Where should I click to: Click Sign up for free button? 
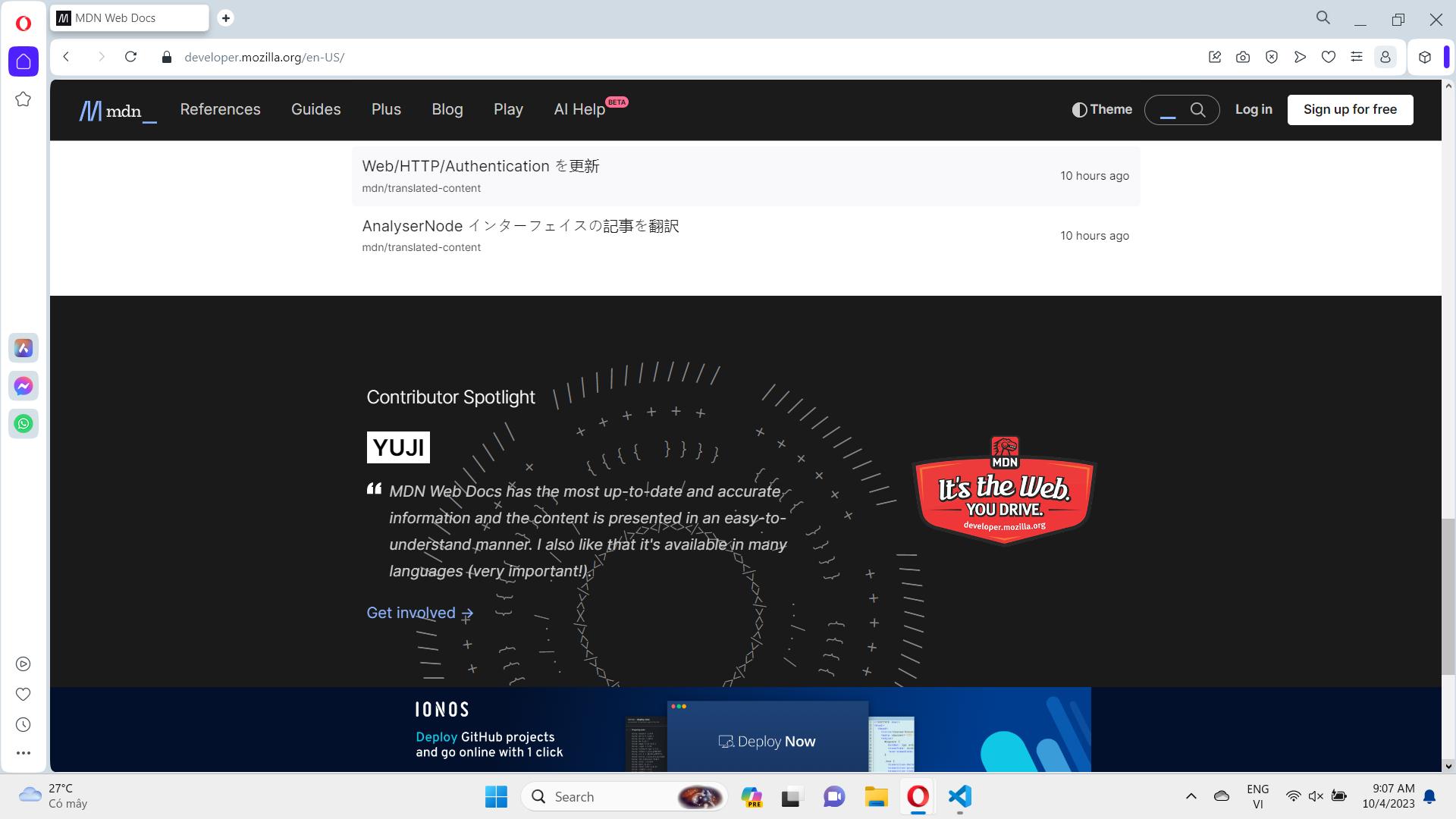(1350, 109)
